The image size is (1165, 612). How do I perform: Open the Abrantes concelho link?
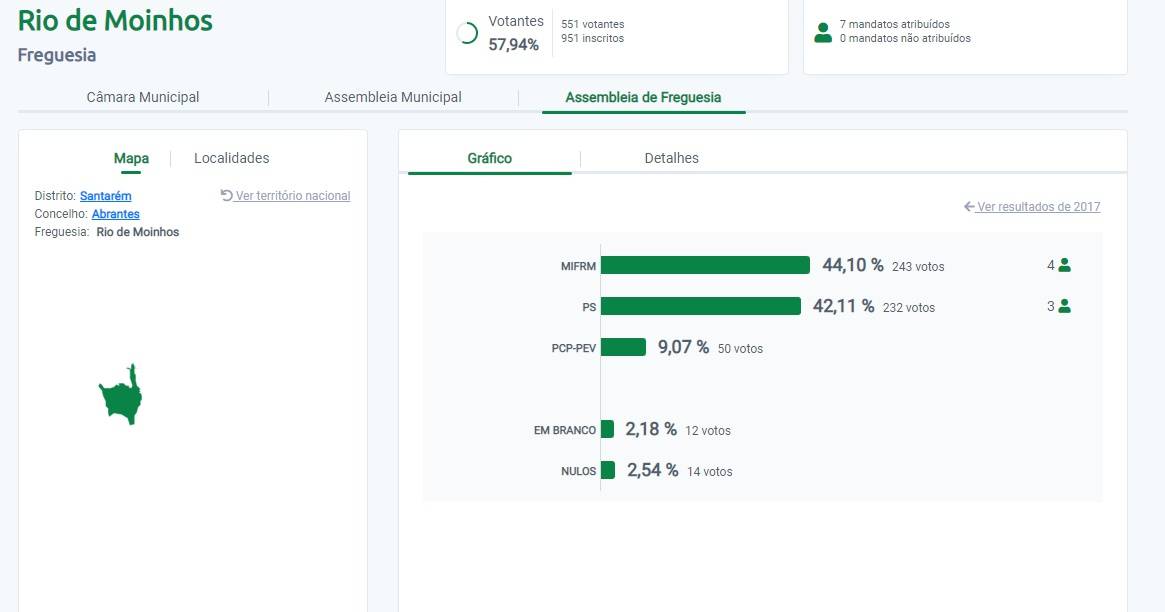115,214
